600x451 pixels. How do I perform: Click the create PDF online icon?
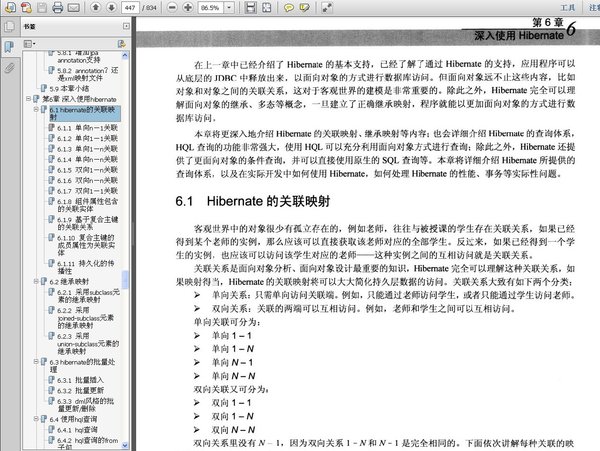tap(26, 7)
